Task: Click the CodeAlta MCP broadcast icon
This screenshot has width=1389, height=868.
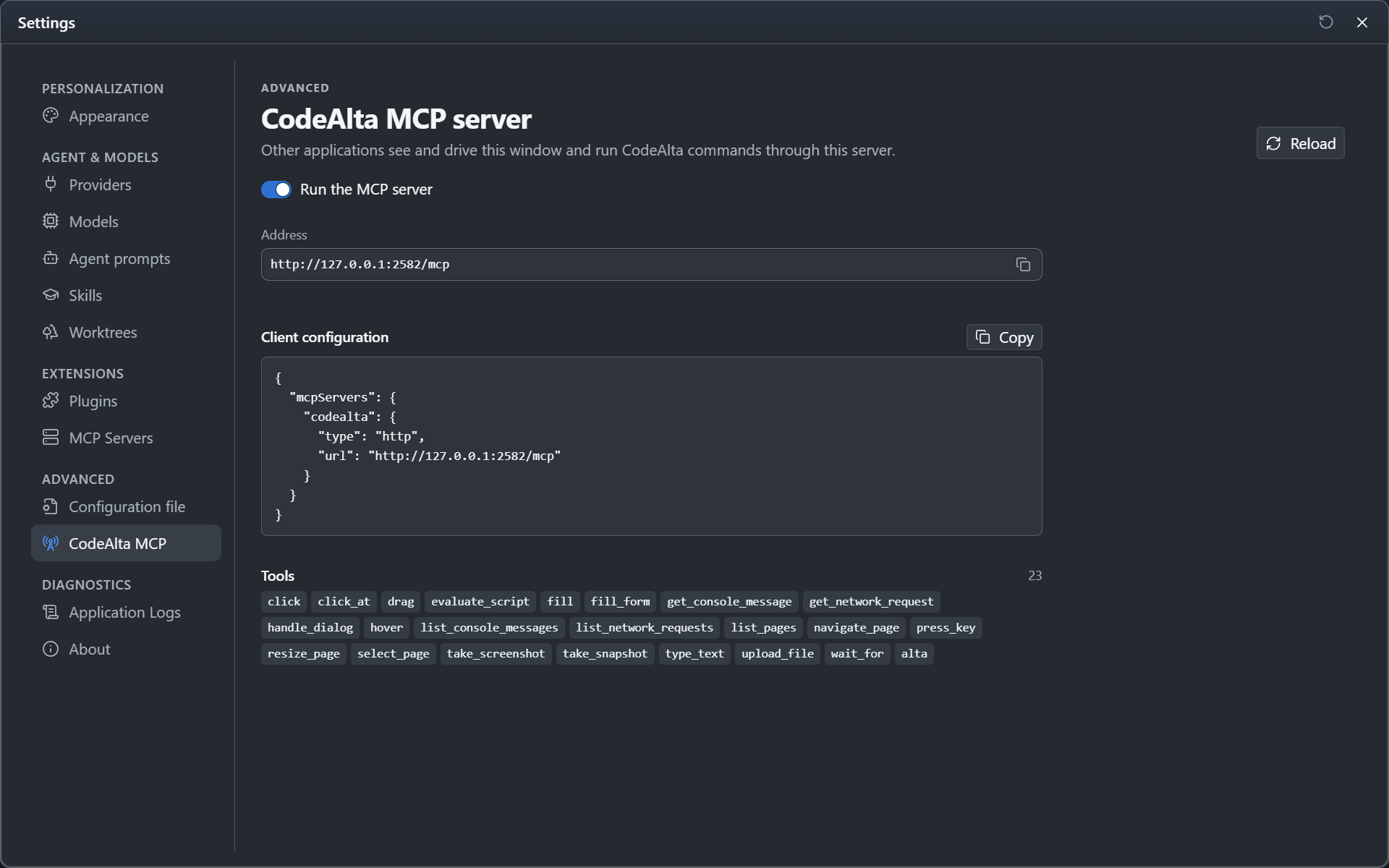Action: tap(51, 543)
